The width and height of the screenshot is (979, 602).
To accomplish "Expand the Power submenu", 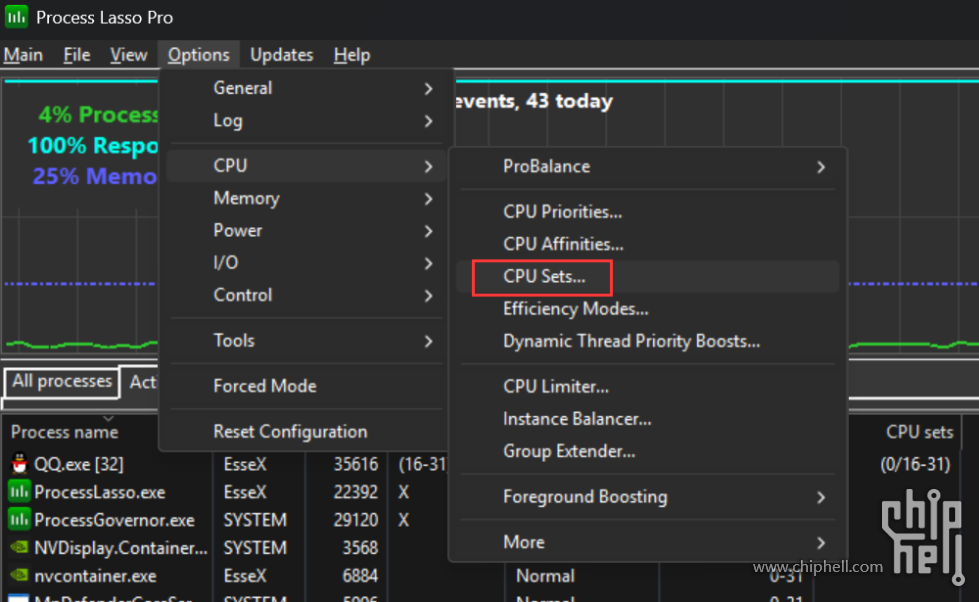I will click(307, 230).
